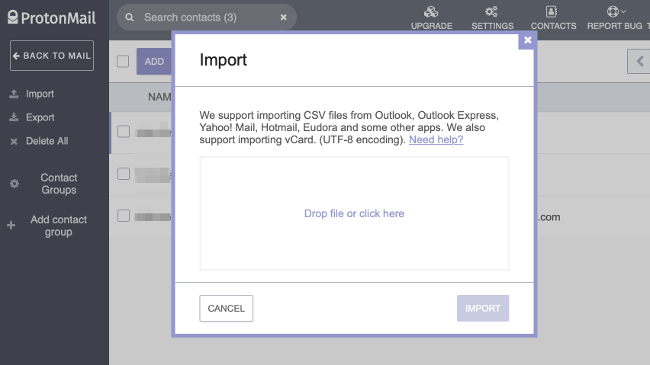The image size is (650, 365).
Task: Tick the second contact's checkbox
Action: point(123,173)
